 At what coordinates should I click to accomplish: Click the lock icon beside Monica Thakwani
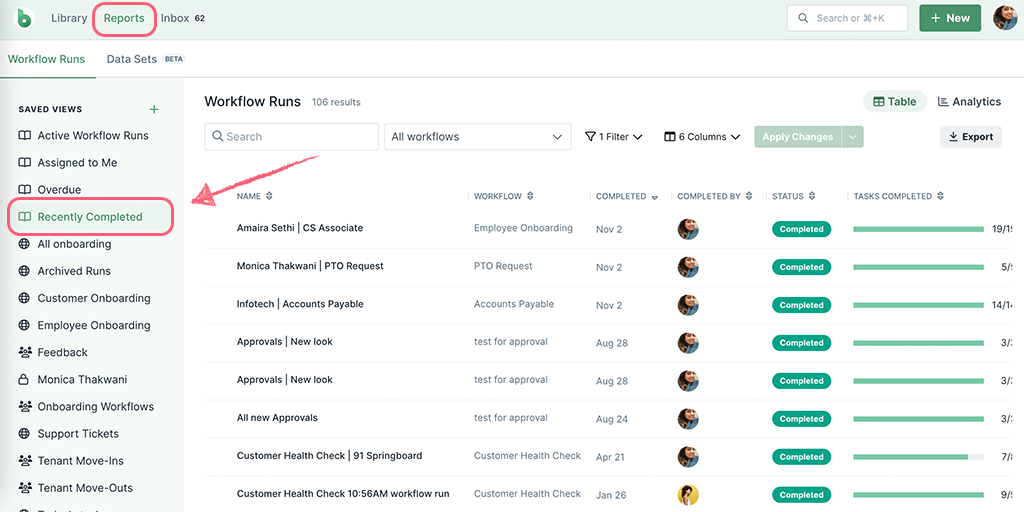[24, 379]
